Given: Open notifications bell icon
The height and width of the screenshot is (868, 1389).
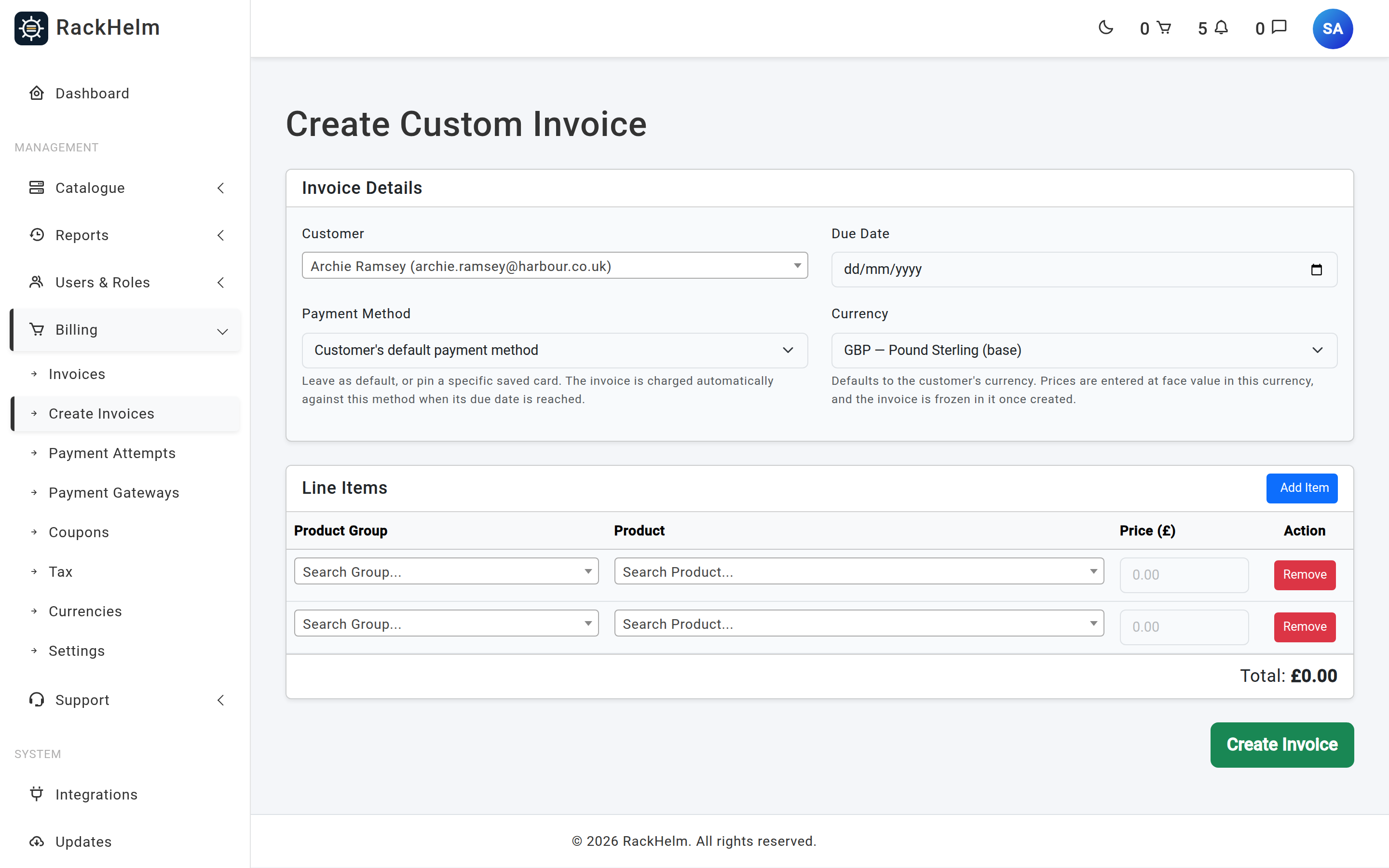Looking at the screenshot, I should tap(1221, 27).
